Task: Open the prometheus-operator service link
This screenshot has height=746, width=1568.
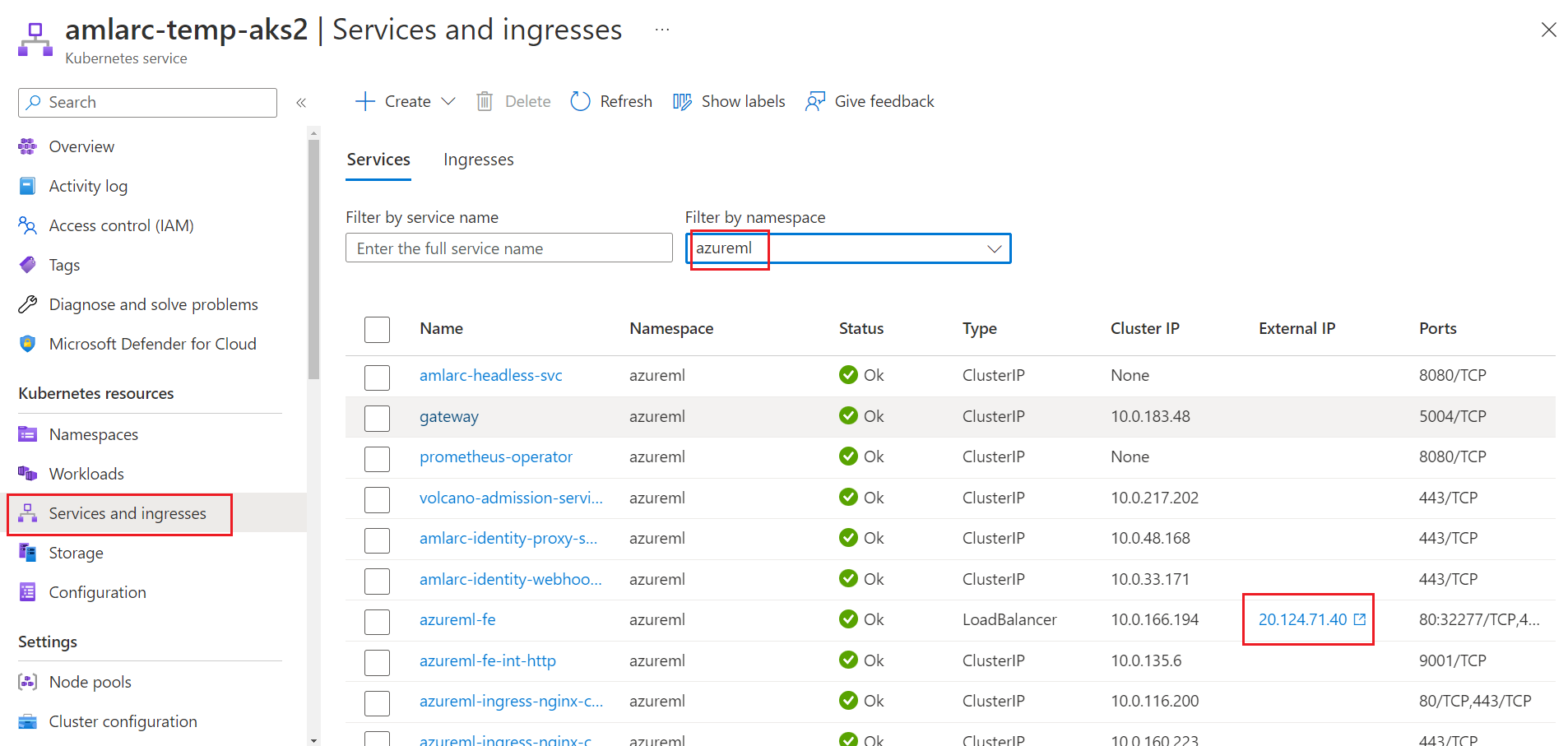Action: coord(495,456)
